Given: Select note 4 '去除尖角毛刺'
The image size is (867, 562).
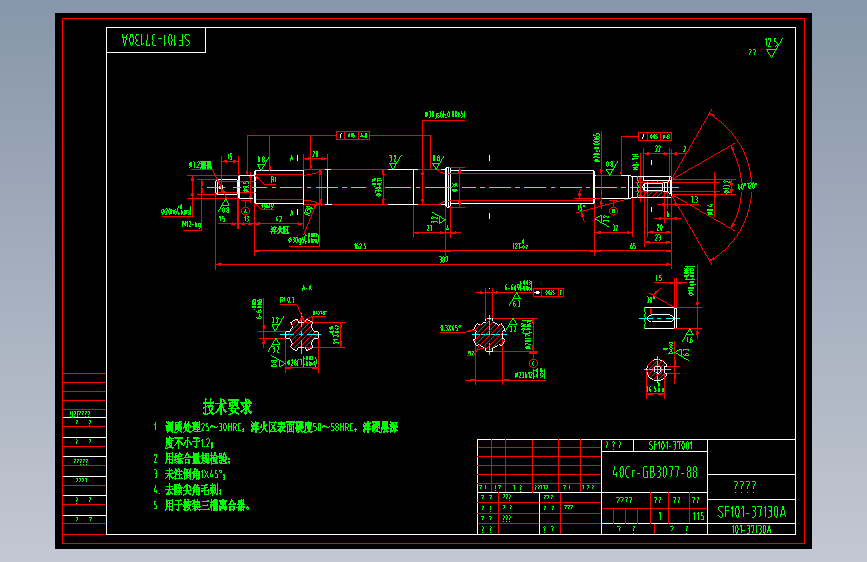Looking at the screenshot, I should (x=187, y=490).
